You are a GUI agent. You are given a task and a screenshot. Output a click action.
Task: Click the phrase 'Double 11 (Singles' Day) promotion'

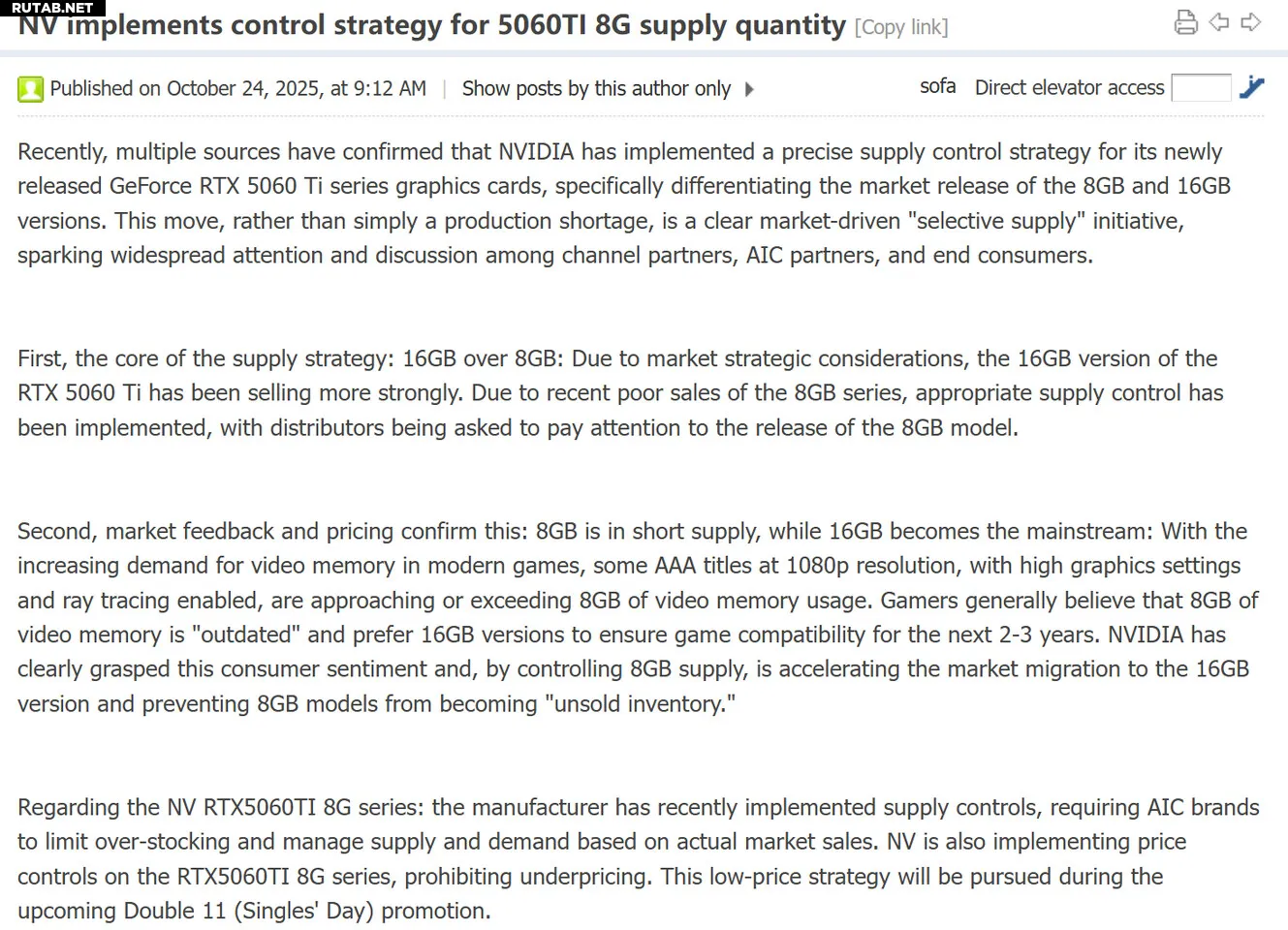(x=304, y=912)
